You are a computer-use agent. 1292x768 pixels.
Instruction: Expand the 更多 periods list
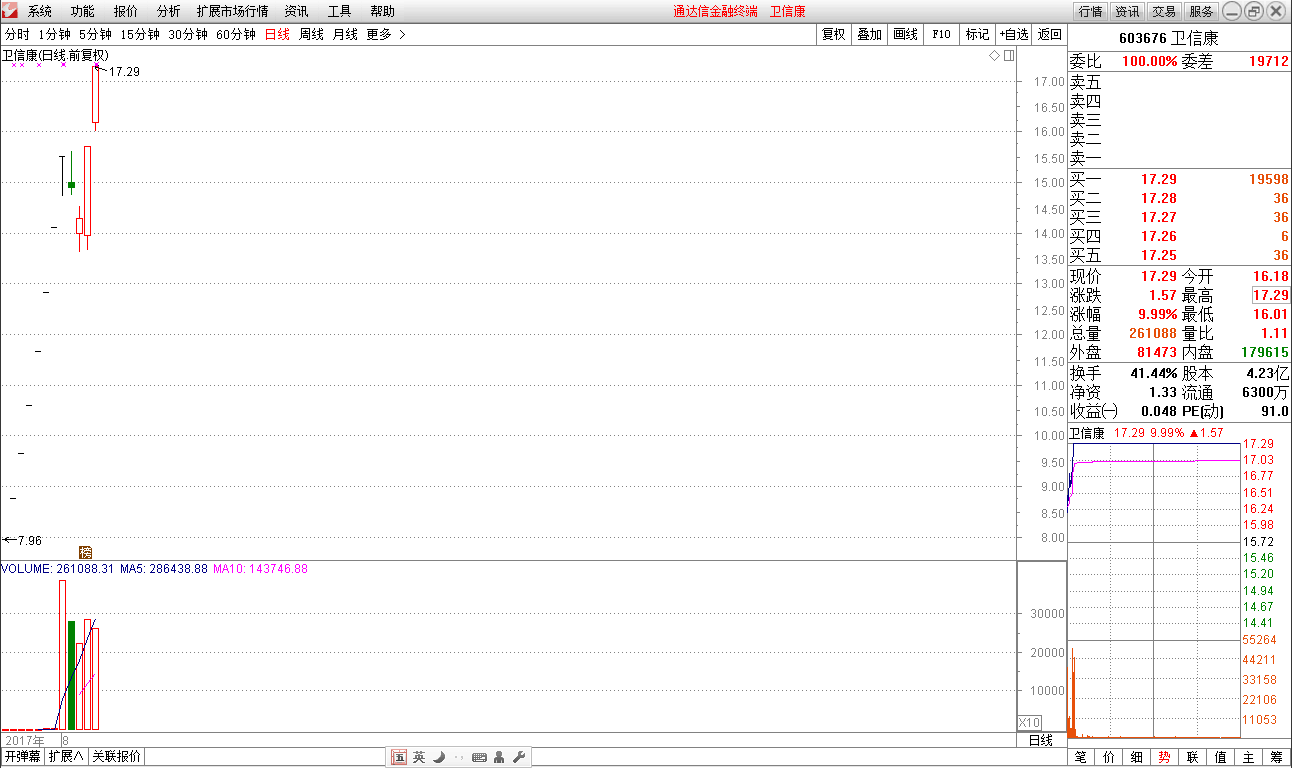[x=386, y=34]
